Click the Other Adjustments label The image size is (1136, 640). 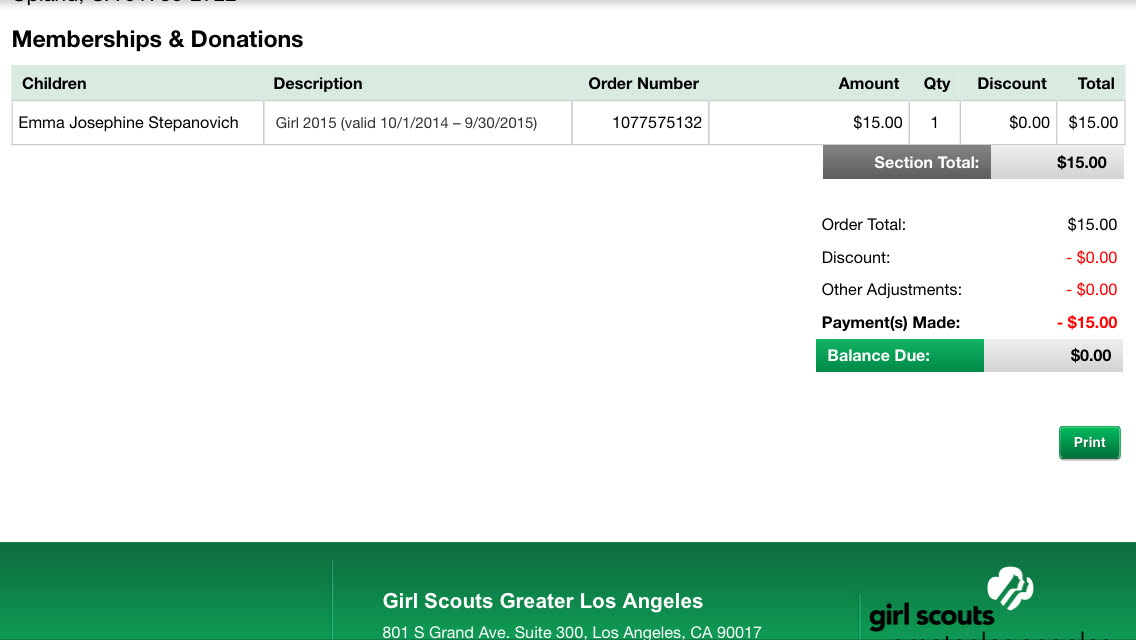tap(891, 289)
